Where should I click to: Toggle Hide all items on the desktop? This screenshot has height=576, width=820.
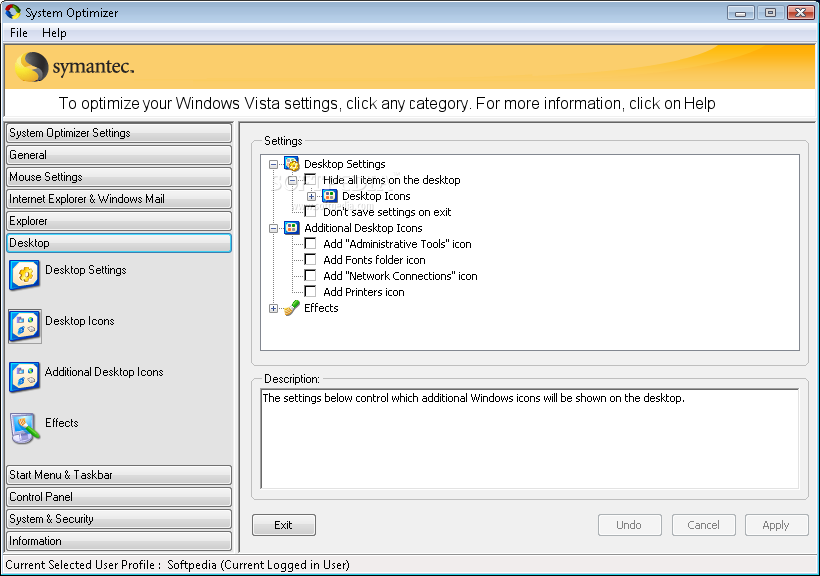tap(310, 179)
